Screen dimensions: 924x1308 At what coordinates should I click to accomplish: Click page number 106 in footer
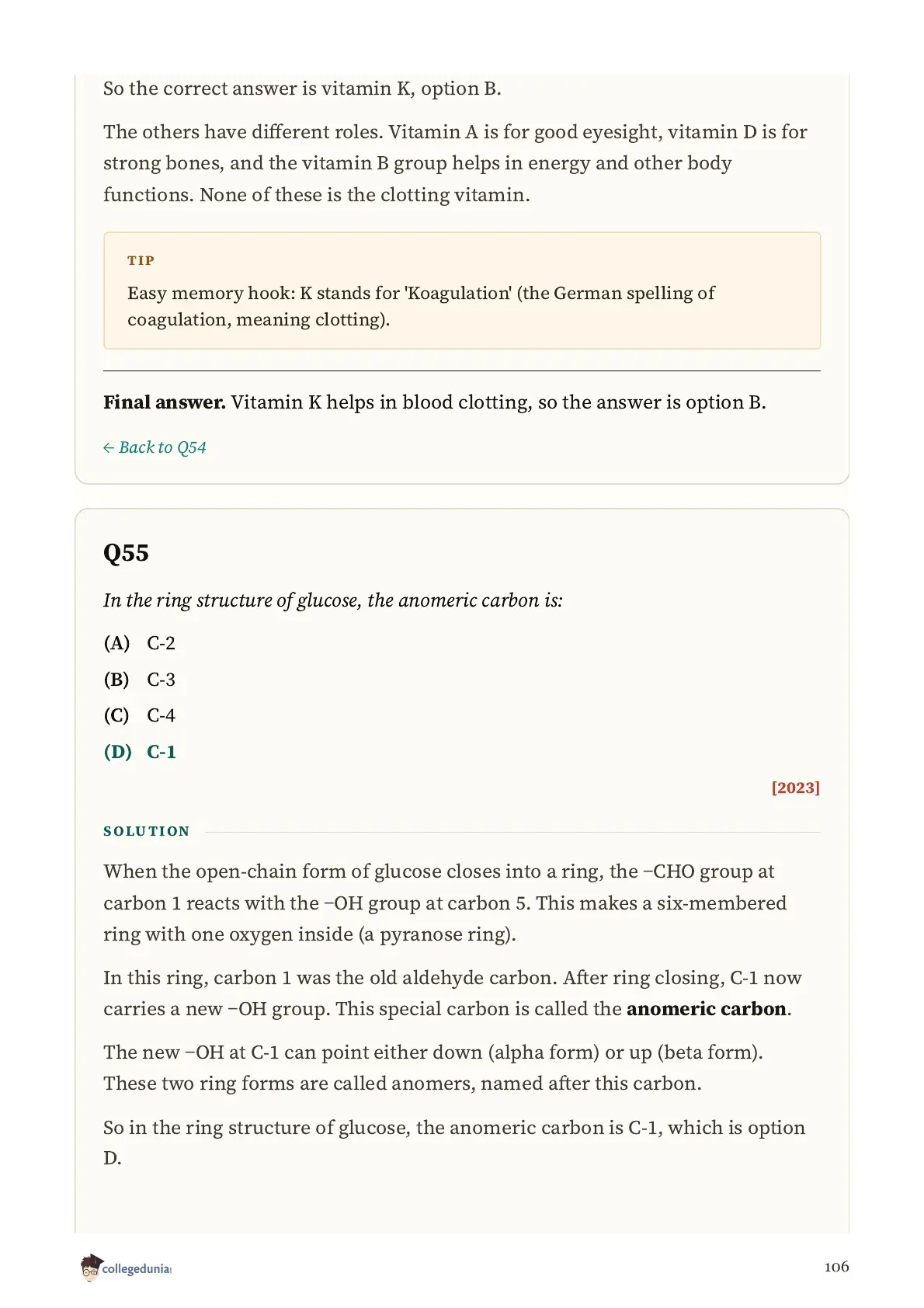(x=836, y=1267)
